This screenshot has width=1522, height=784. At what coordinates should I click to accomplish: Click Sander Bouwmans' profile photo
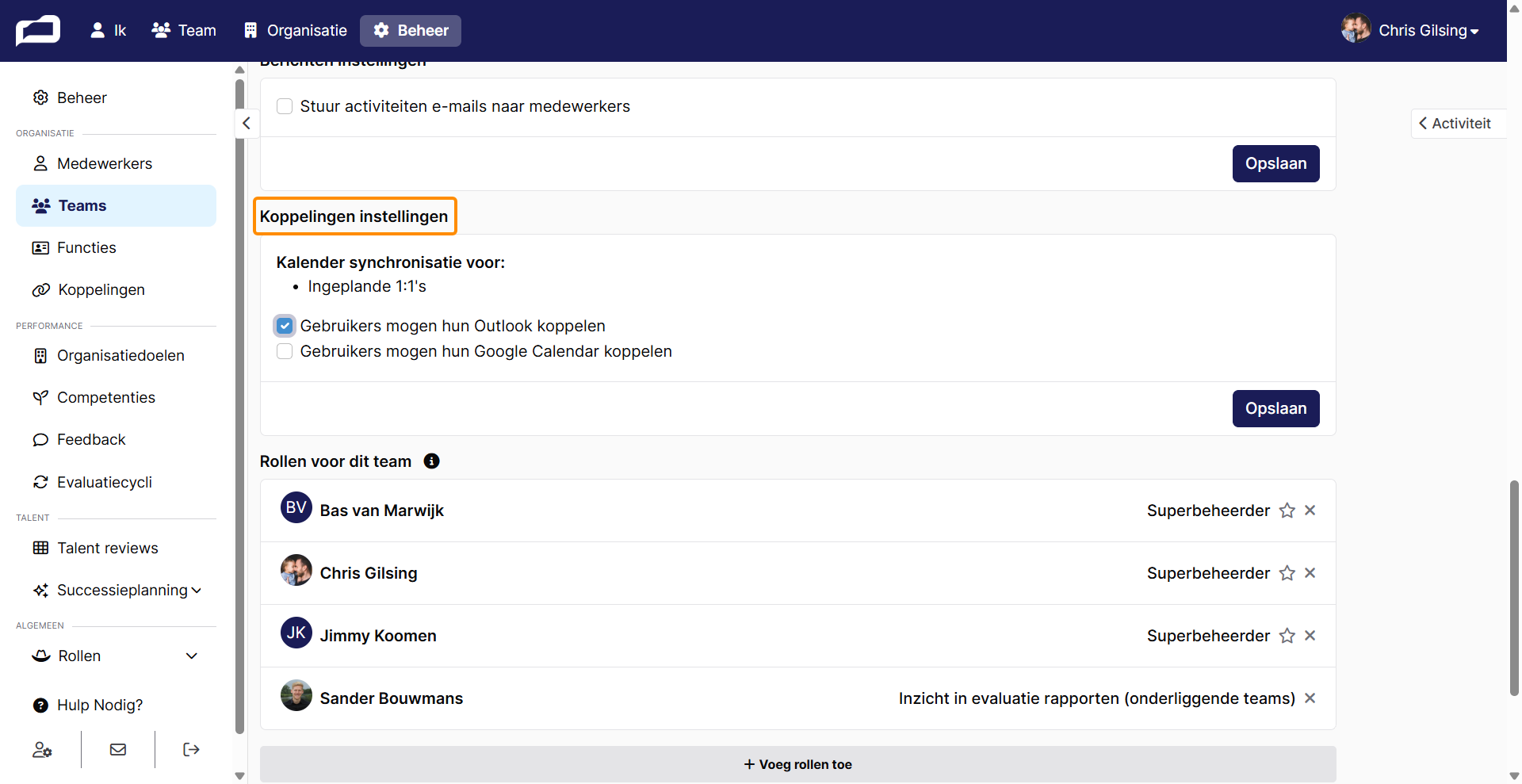(x=296, y=695)
